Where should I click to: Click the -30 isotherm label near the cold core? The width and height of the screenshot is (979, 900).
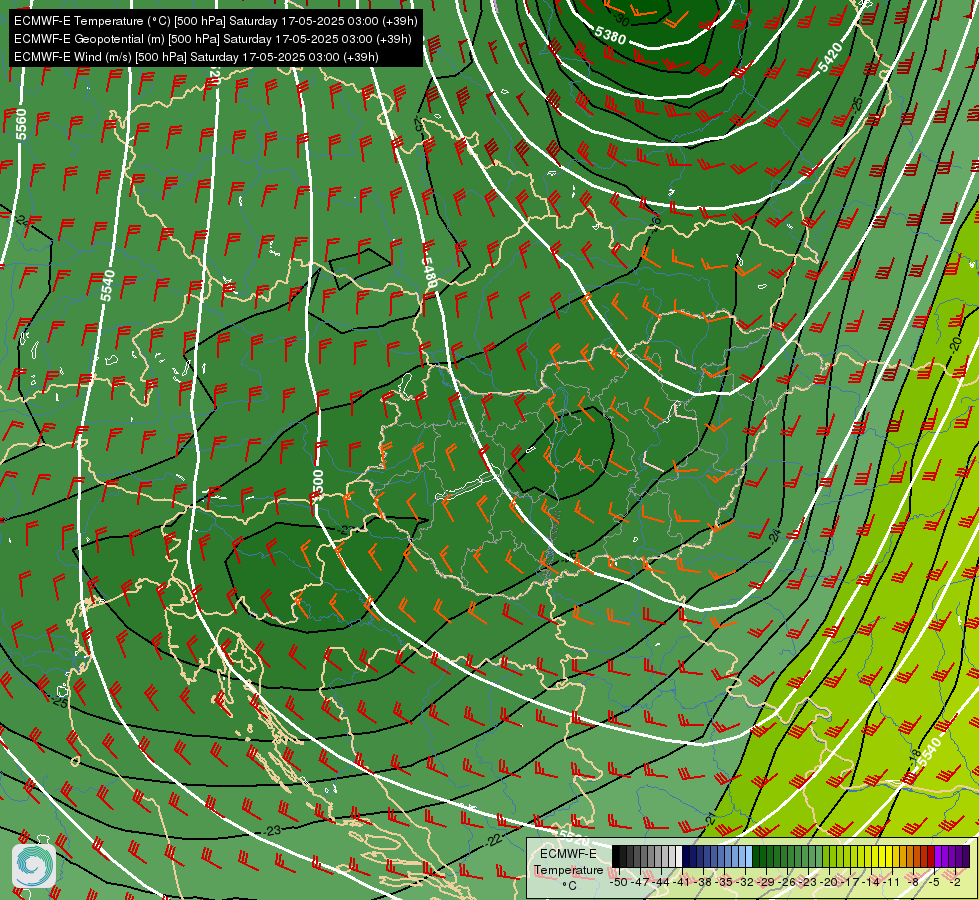tap(621, 20)
